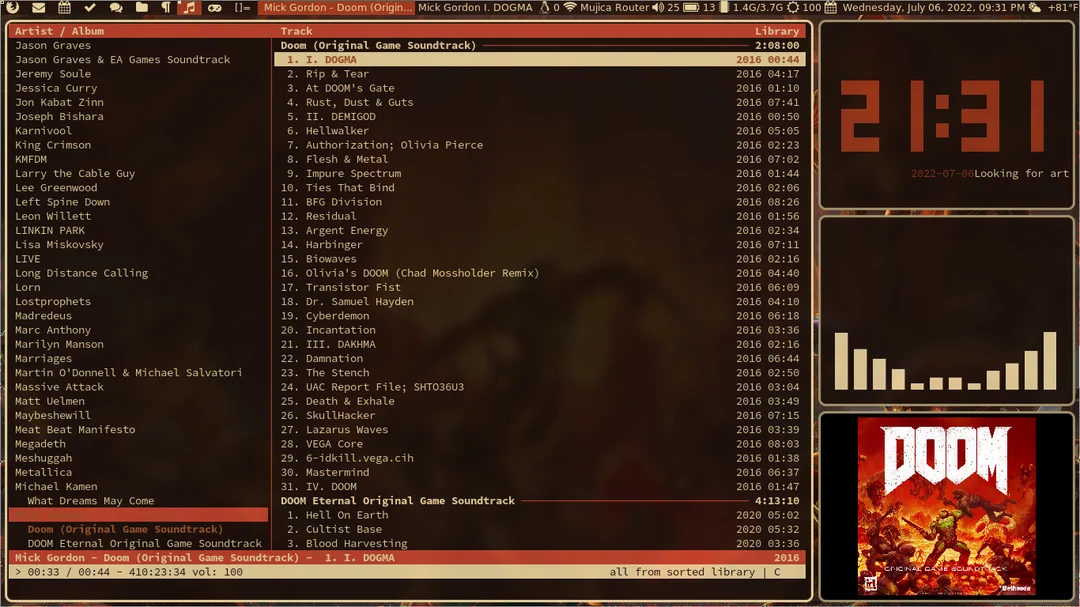Click the Wi-Fi icon next to Mujica Router
Image resolution: width=1080 pixels, height=607 pixels.
point(570,8)
